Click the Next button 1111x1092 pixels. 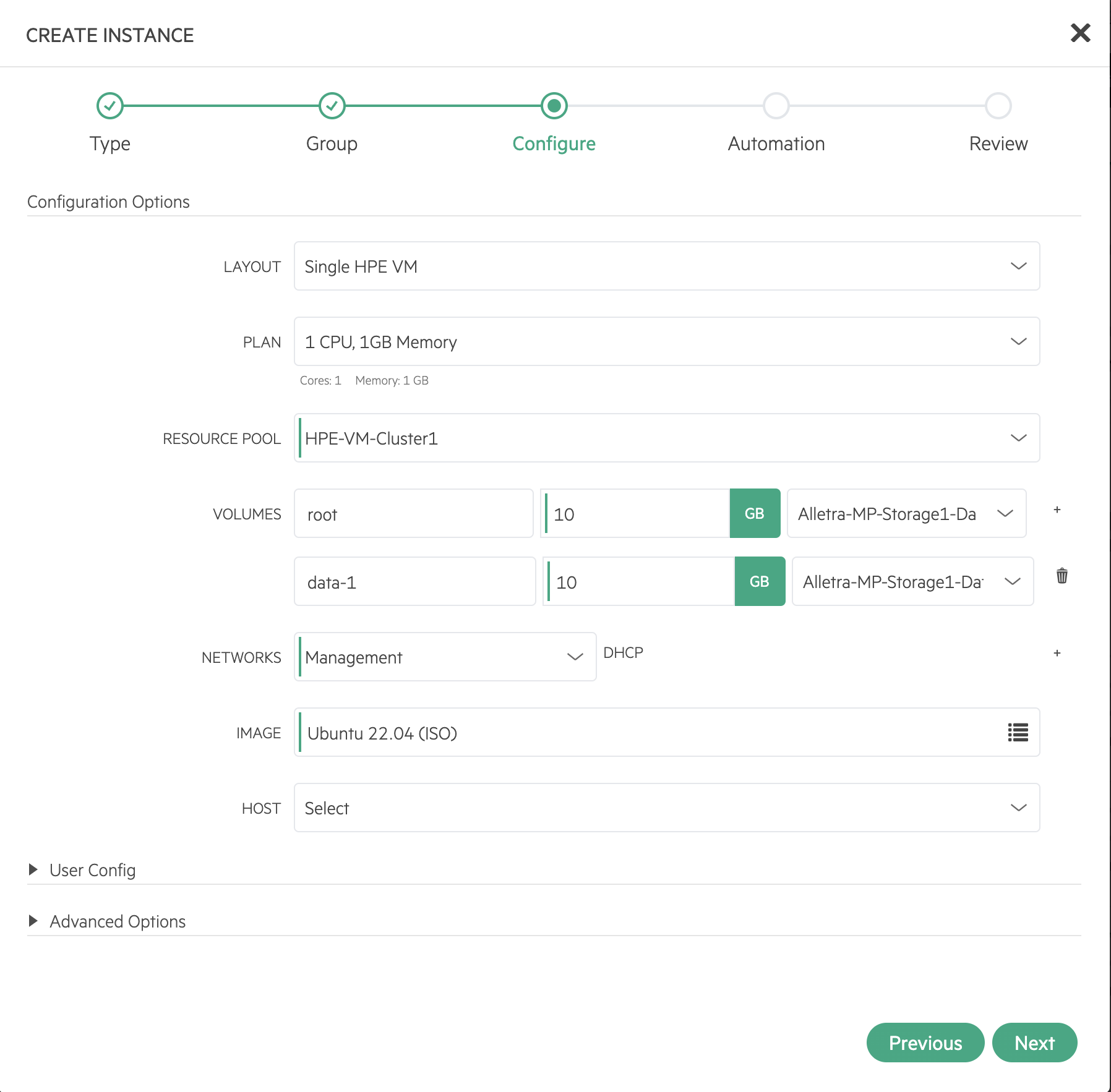coord(1035,1043)
